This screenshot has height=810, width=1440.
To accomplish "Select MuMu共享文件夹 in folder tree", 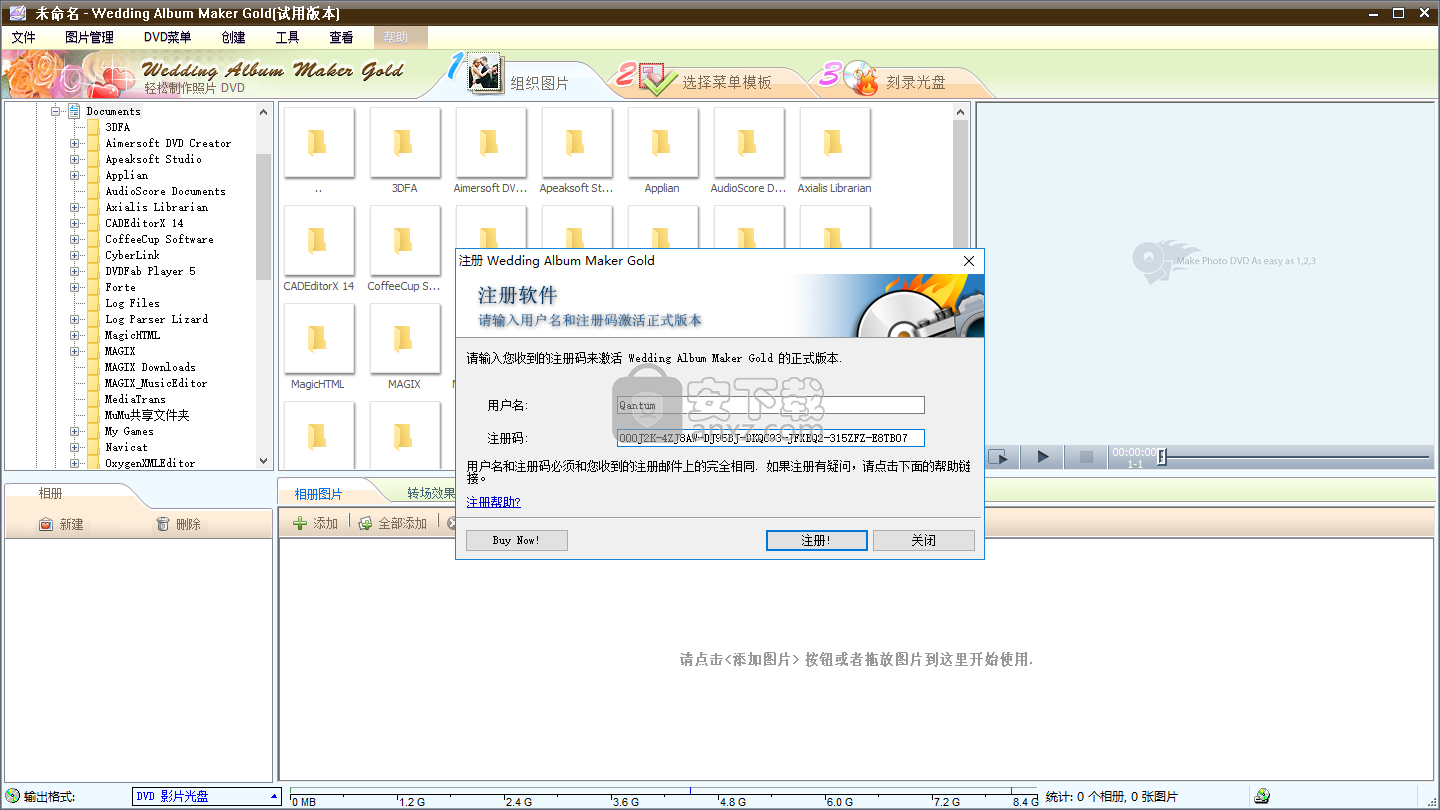I will pyautogui.click(x=147, y=415).
